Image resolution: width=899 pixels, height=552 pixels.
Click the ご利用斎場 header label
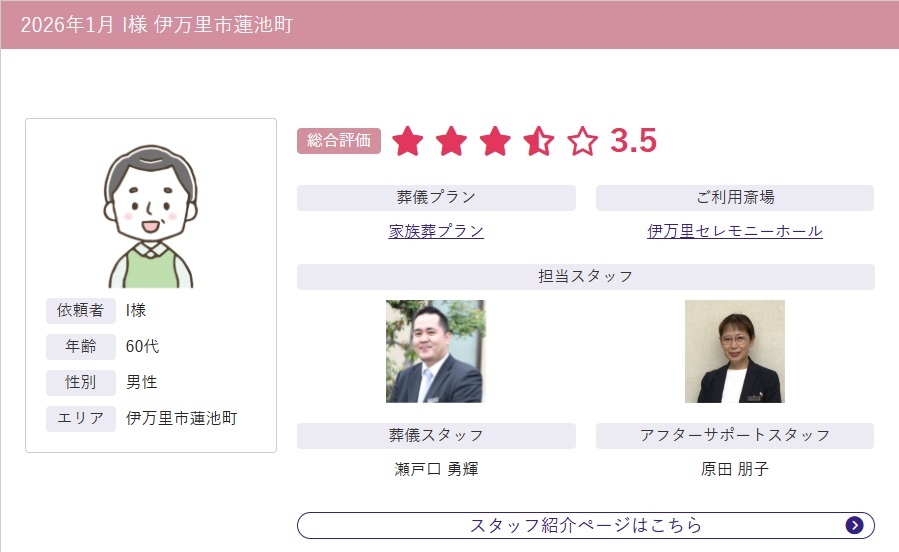735,197
